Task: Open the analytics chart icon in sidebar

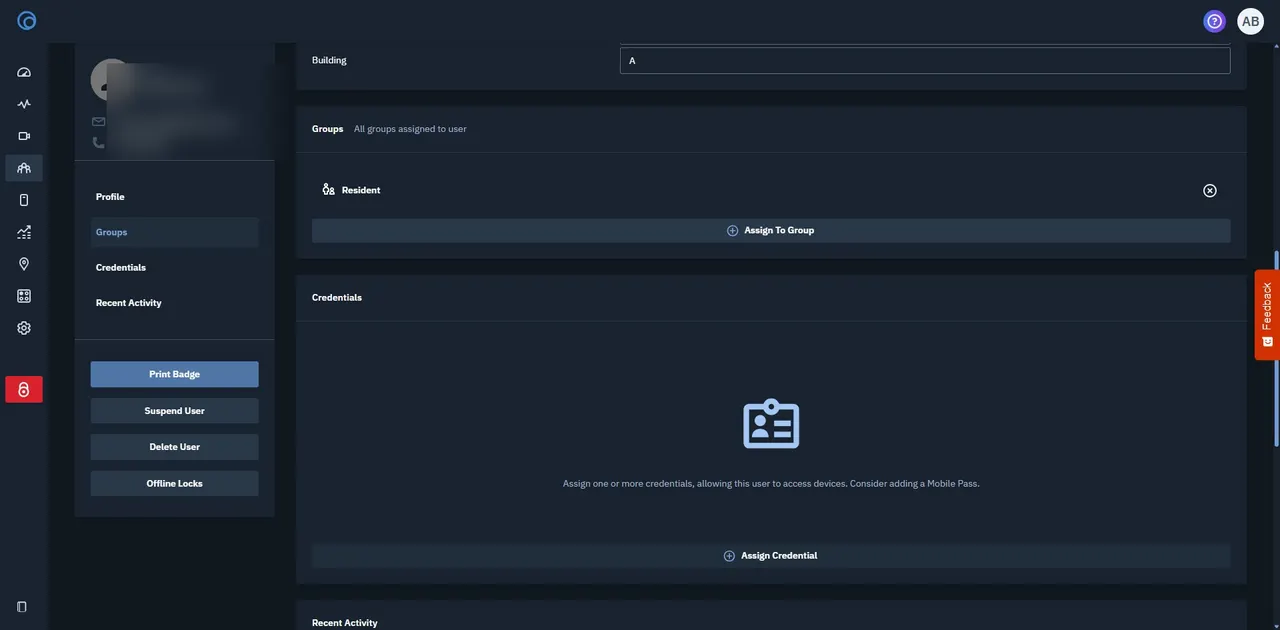Action: (24, 232)
